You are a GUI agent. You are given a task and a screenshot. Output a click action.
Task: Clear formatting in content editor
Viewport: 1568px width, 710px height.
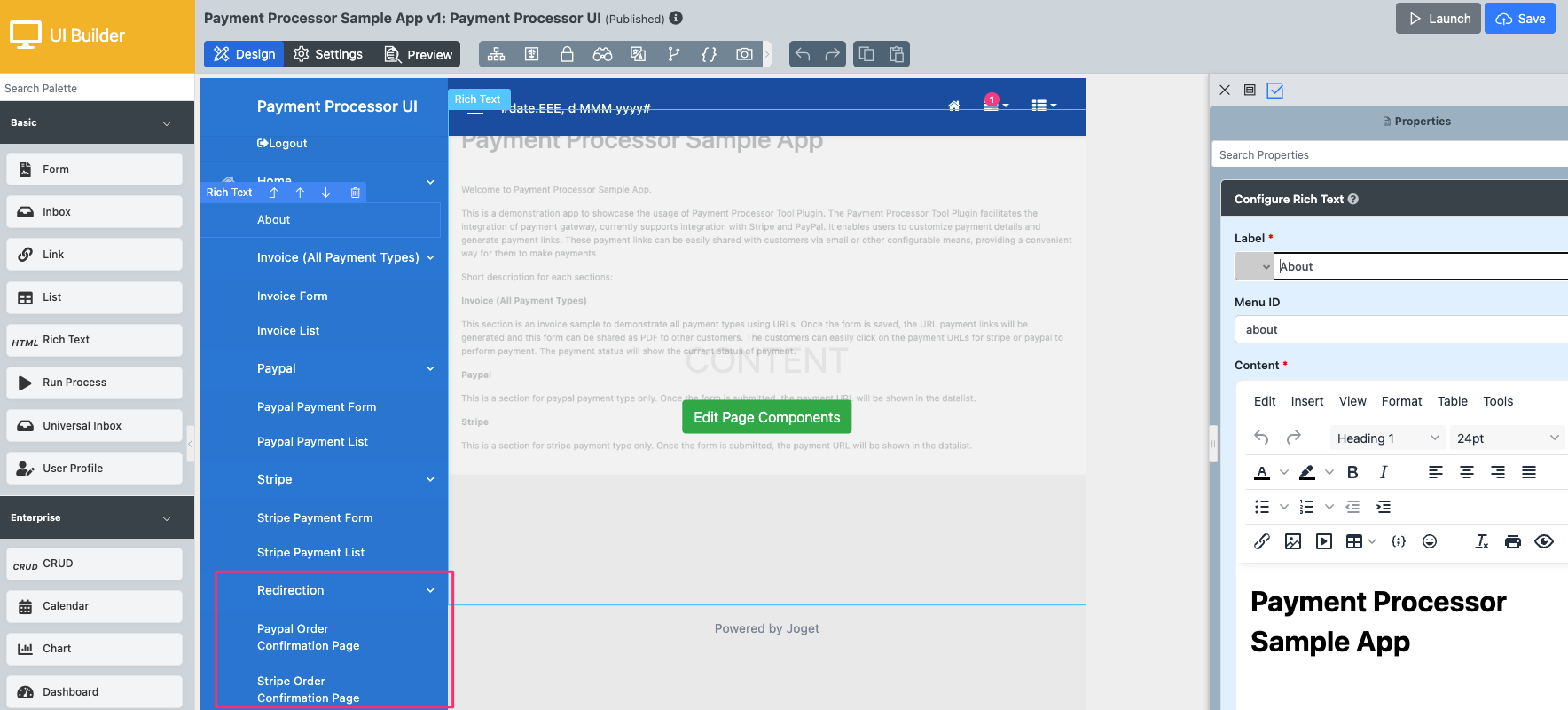1482,541
